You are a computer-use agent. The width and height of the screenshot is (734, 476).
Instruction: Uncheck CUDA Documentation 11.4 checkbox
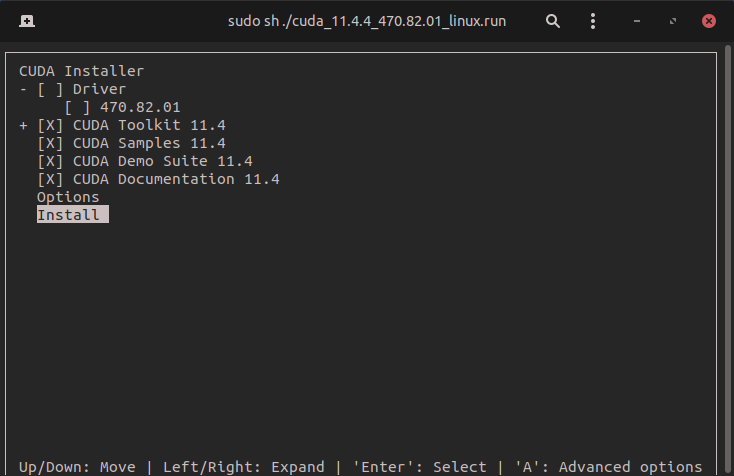point(46,179)
